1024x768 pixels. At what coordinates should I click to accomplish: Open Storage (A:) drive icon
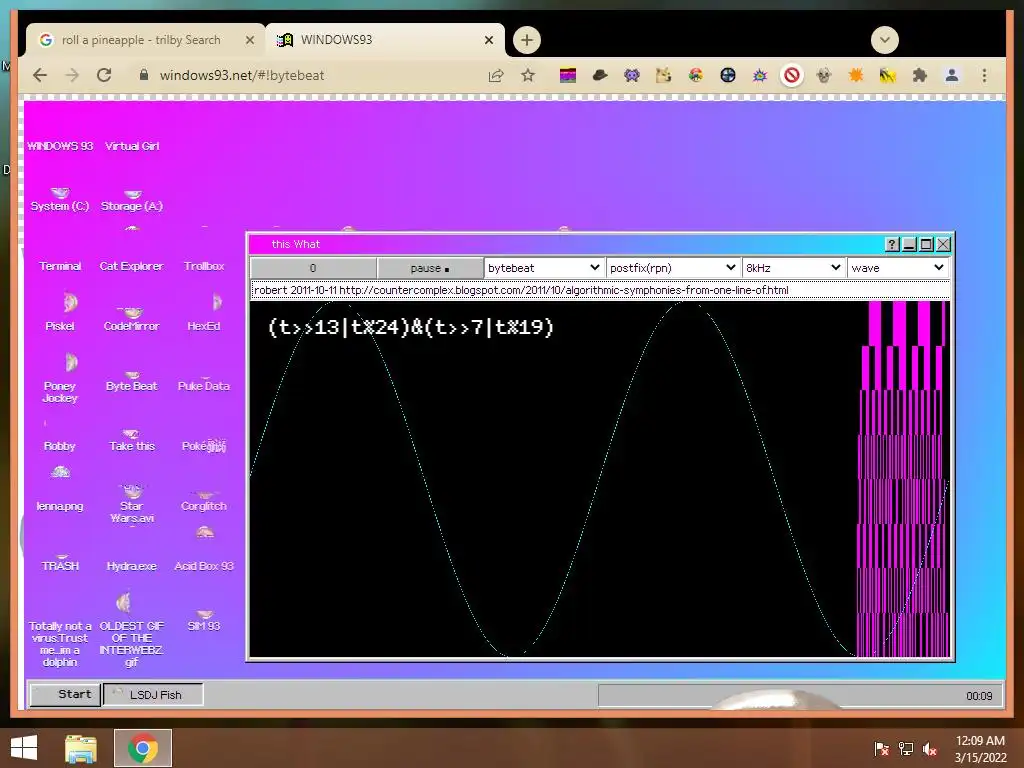(132, 200)
